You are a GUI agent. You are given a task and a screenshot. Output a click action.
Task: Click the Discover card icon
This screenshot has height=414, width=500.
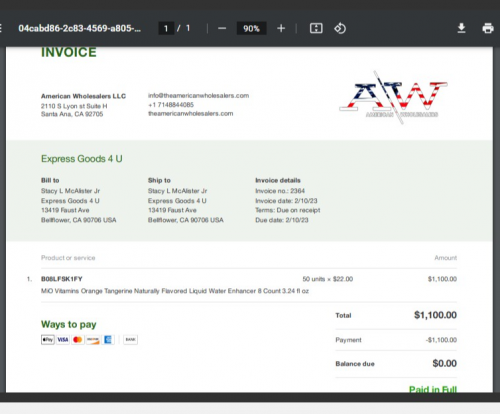tap(93, 340)
